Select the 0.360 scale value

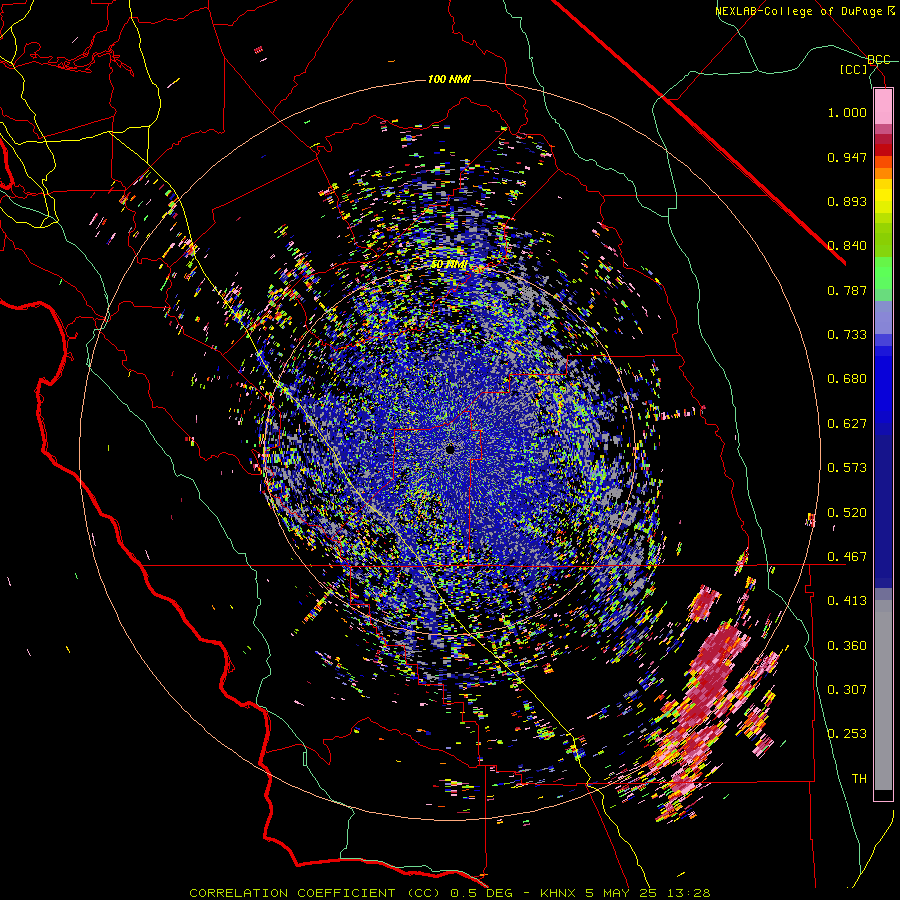(847, 646)
